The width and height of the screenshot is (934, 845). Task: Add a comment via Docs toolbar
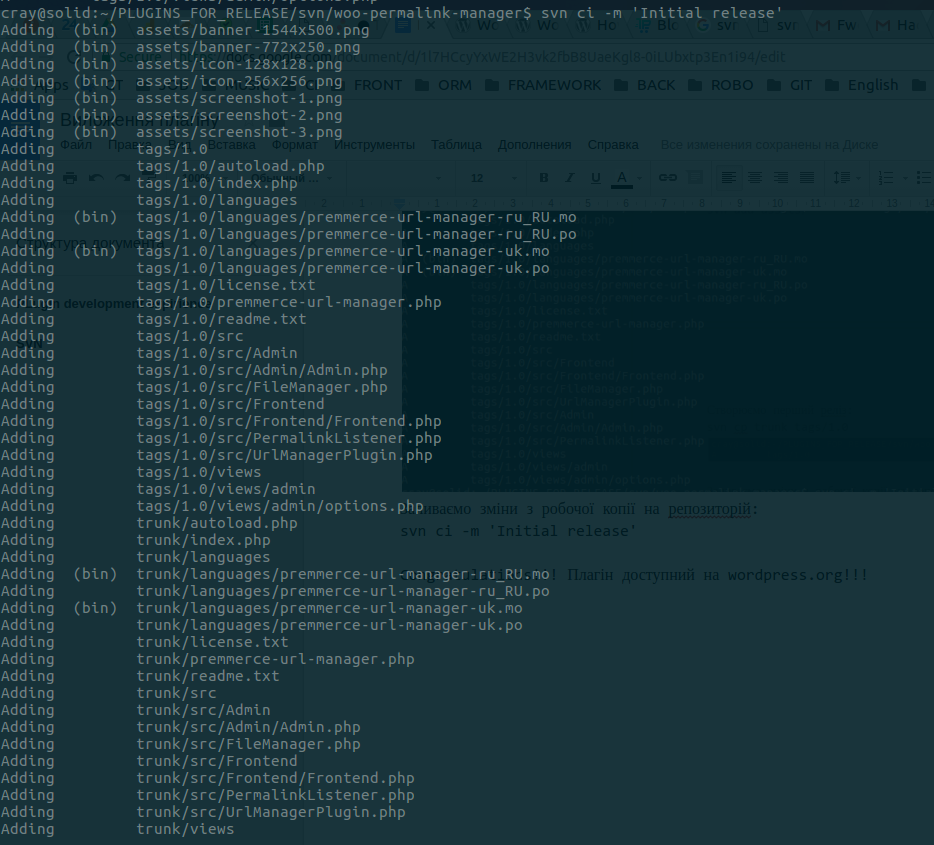pyautogui.click(x=695, y=177)
